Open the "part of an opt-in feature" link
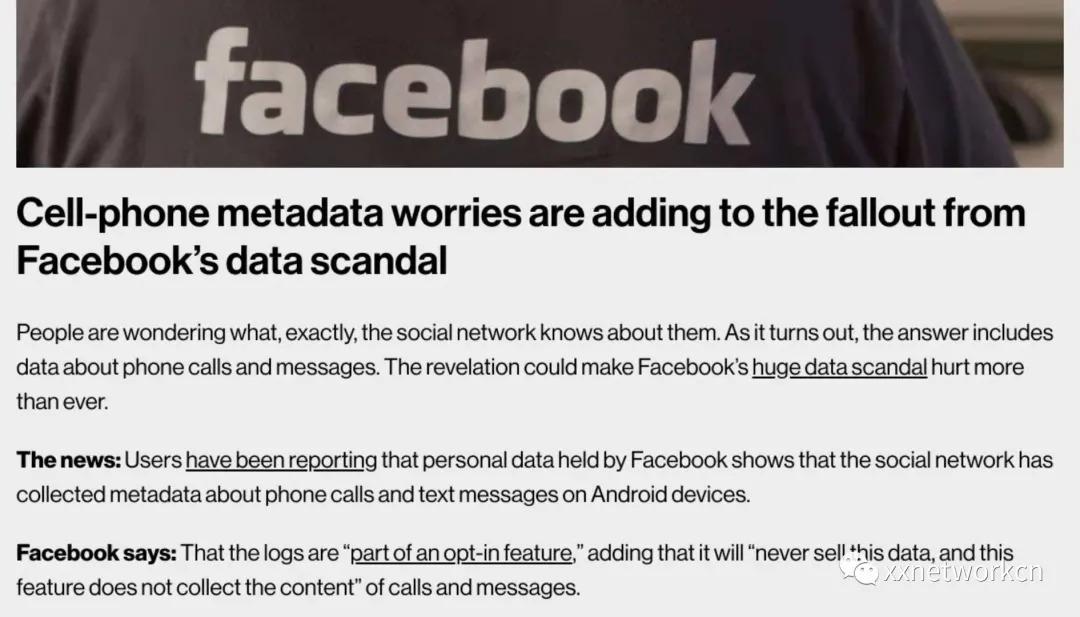 coord(460,553)
